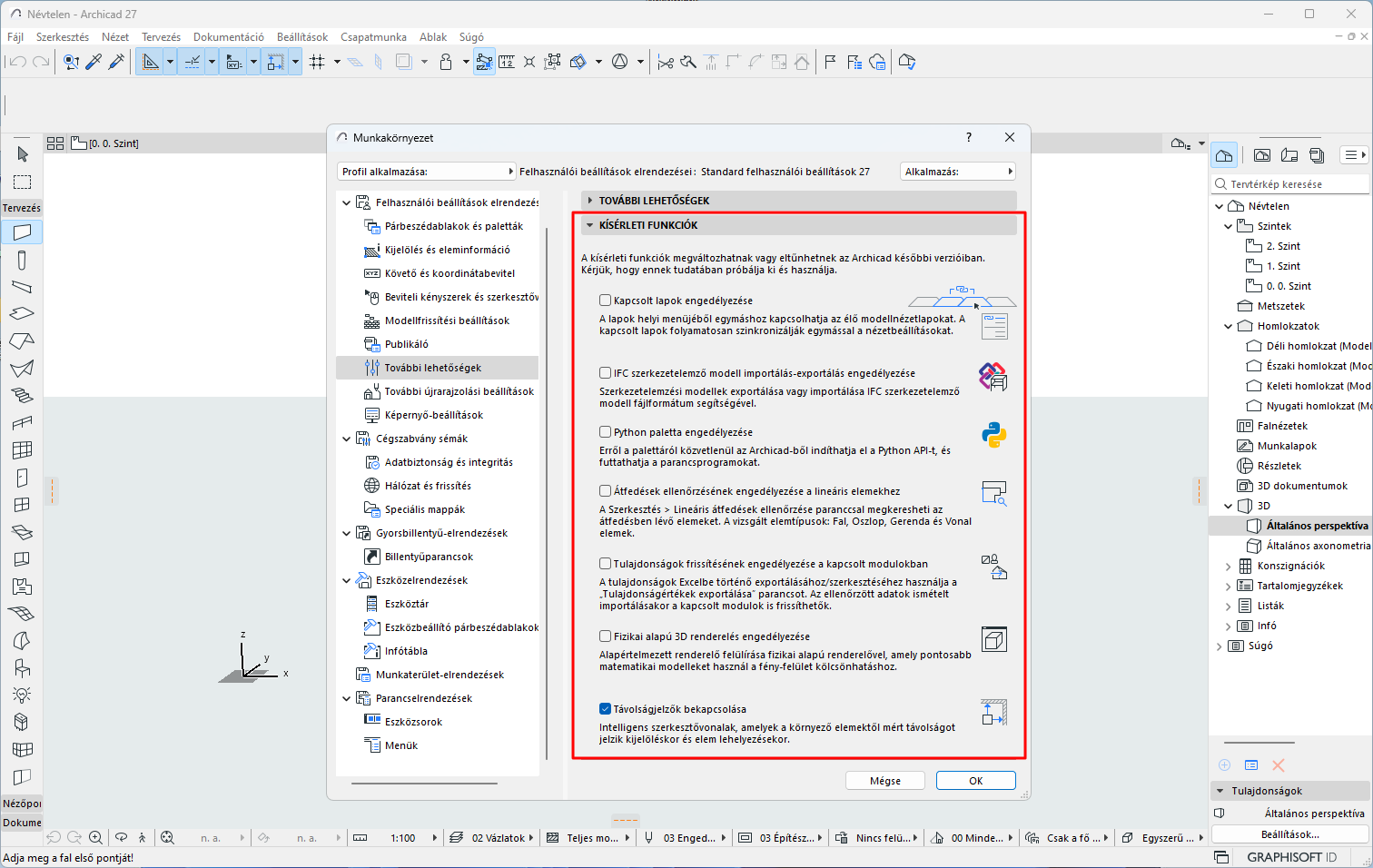Select the Marquee tool in the toolbox
1373x868 pixels.
point(23,182)
